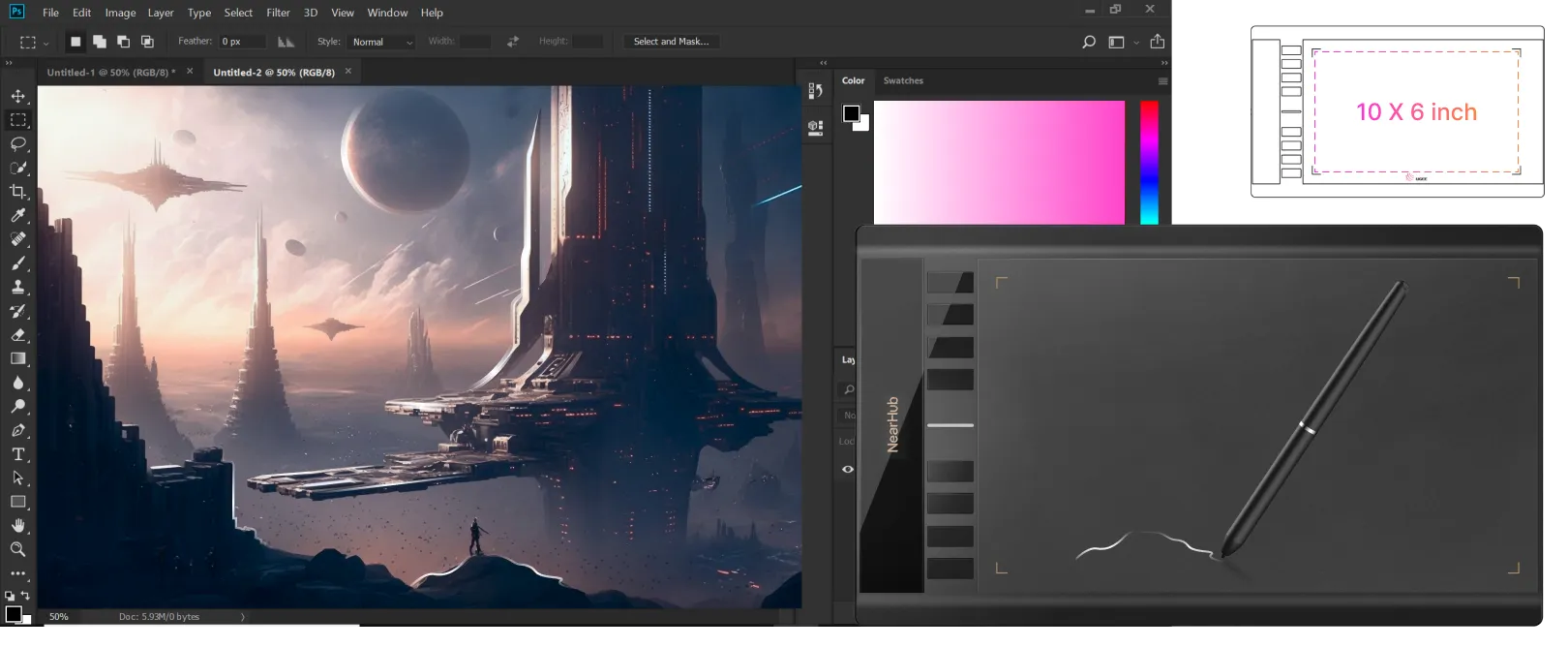Select the Crop tool
The height and width of the screenshot is (648, 1568).
pyautogui.click(x=18, y=192)
